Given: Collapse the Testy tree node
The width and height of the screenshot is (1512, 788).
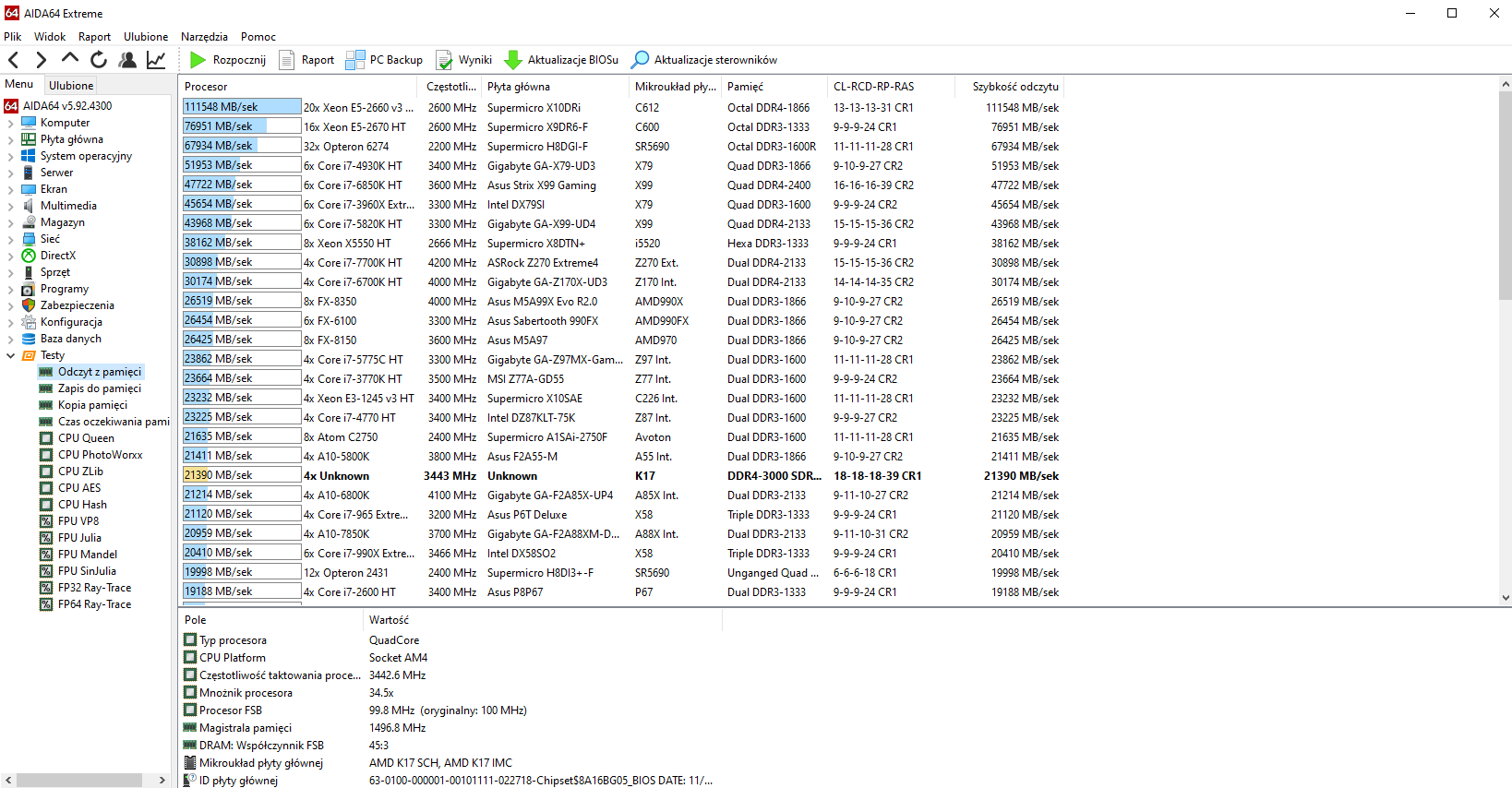Looking at the screenshot, I should tap(10, 355).
